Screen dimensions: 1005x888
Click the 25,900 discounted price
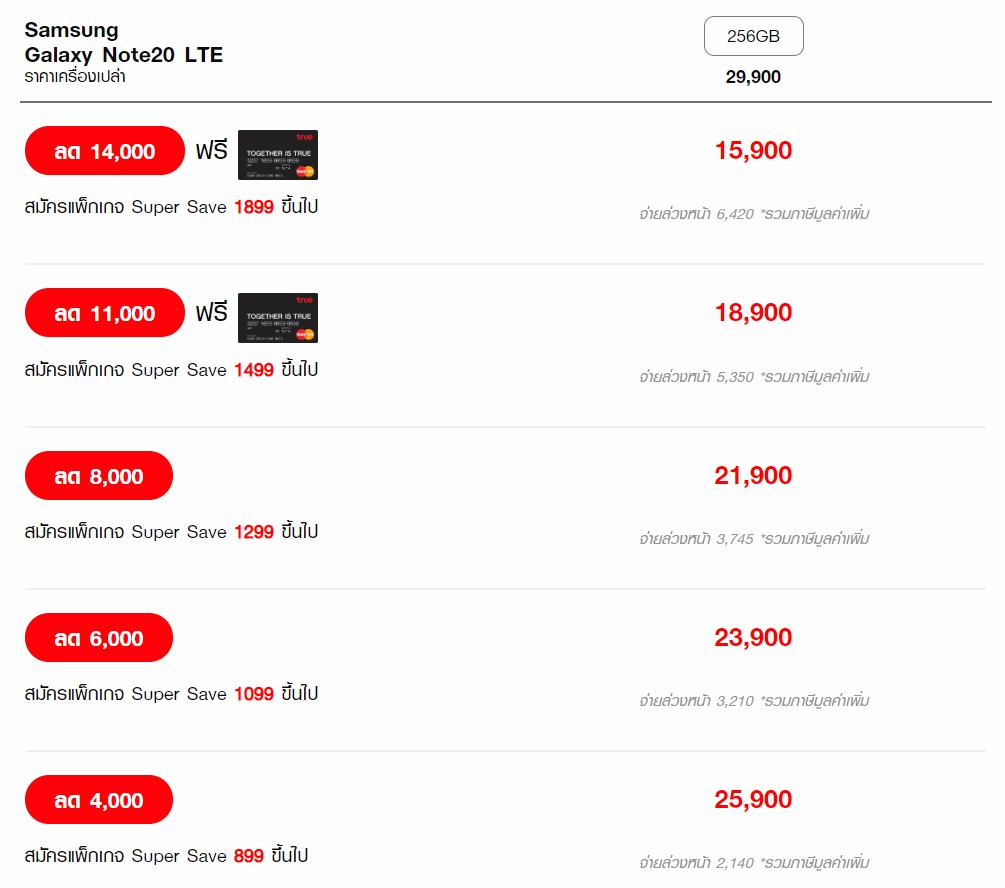tap(753, 800)
